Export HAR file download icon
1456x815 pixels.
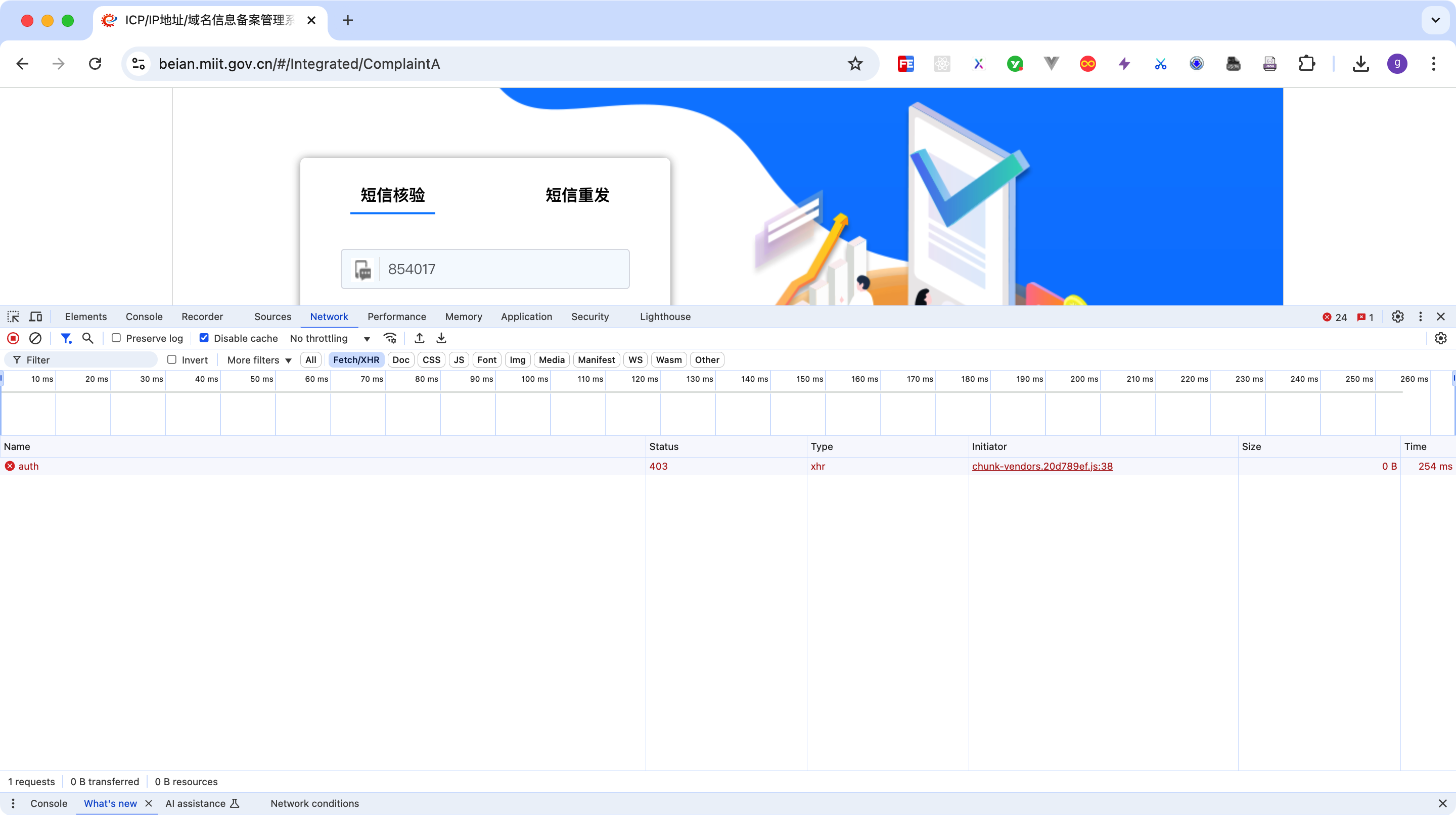click(441, 338)
